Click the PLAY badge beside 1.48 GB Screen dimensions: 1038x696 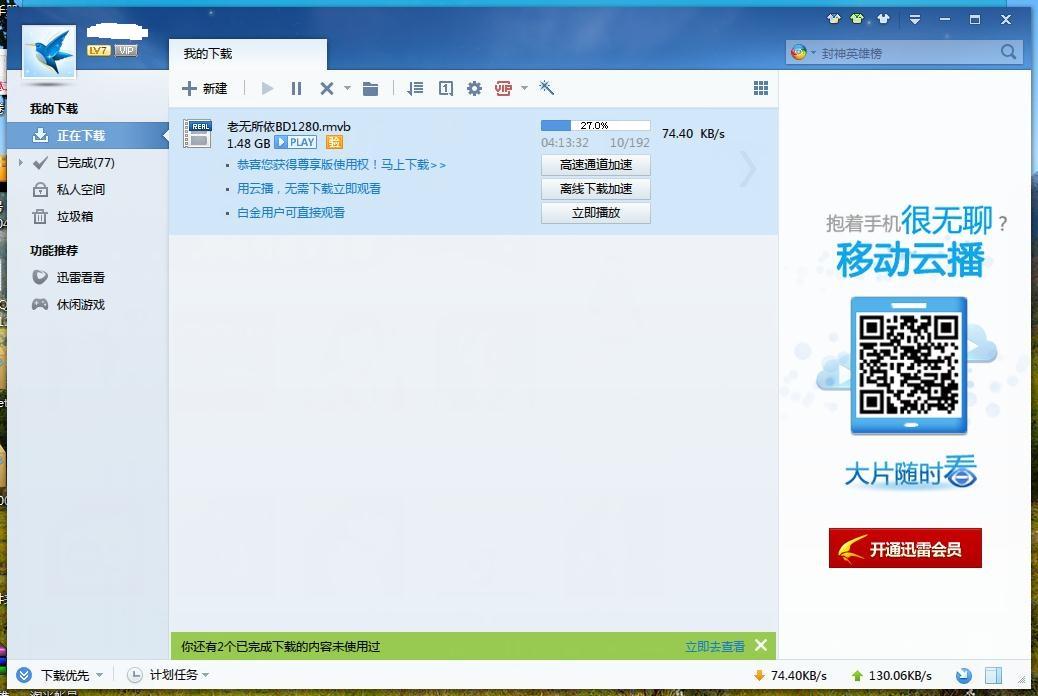tap(295, 142)
